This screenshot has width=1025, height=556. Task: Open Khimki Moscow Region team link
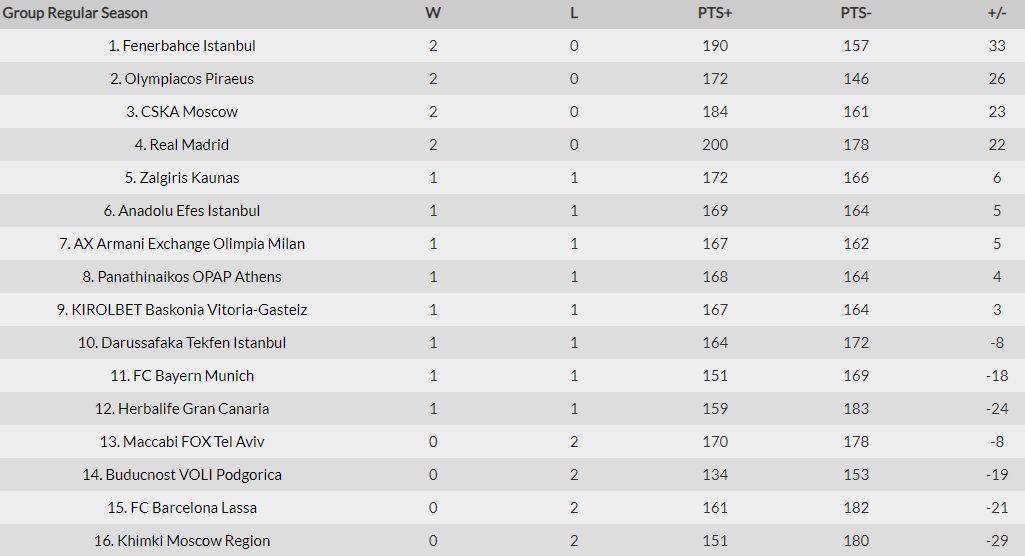tap(193, 541)
